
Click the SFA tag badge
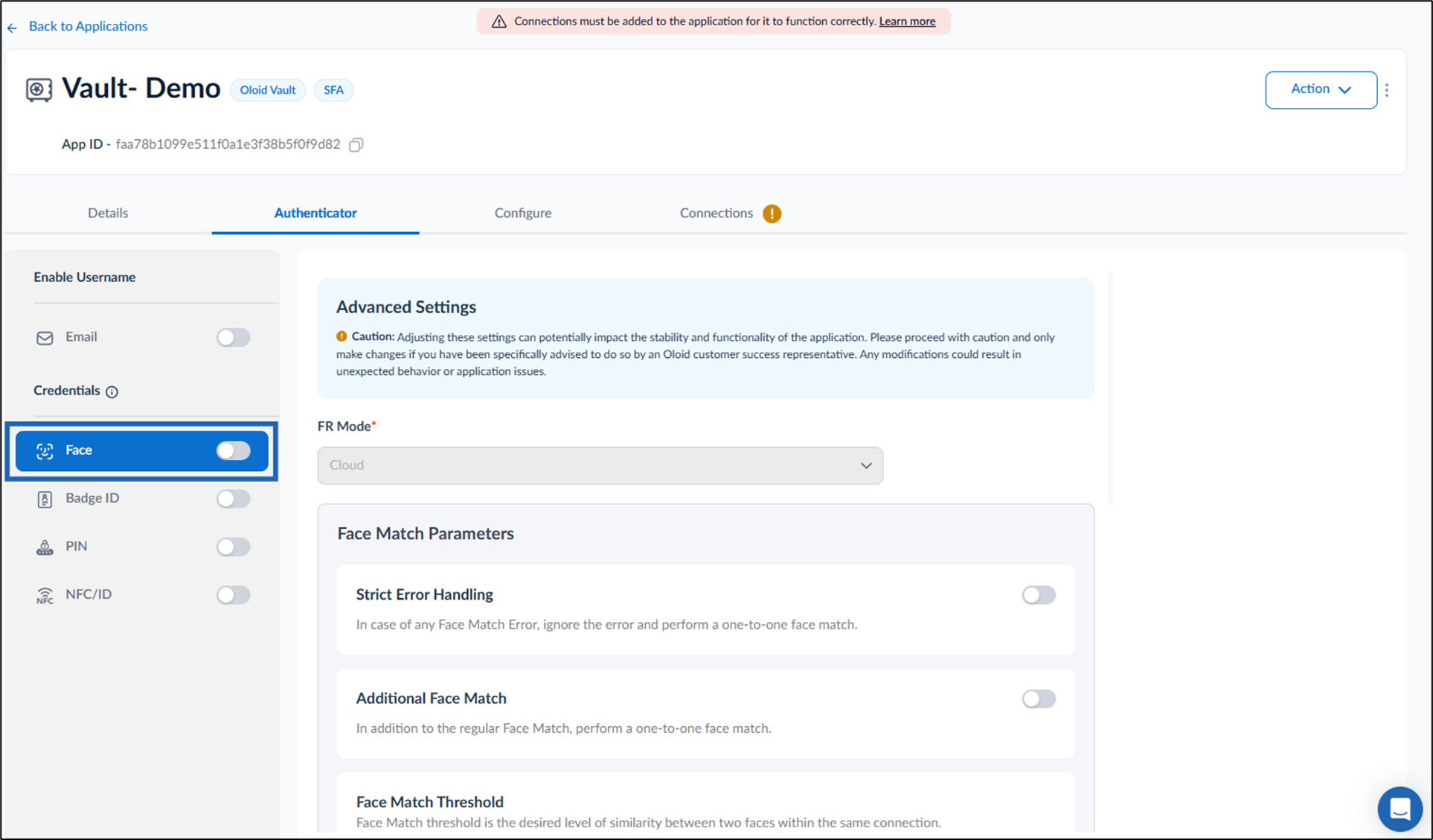tap(333, 90)
